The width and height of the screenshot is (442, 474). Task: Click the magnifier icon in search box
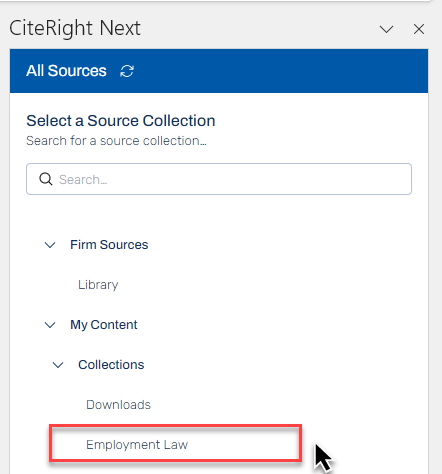point(46,179)
